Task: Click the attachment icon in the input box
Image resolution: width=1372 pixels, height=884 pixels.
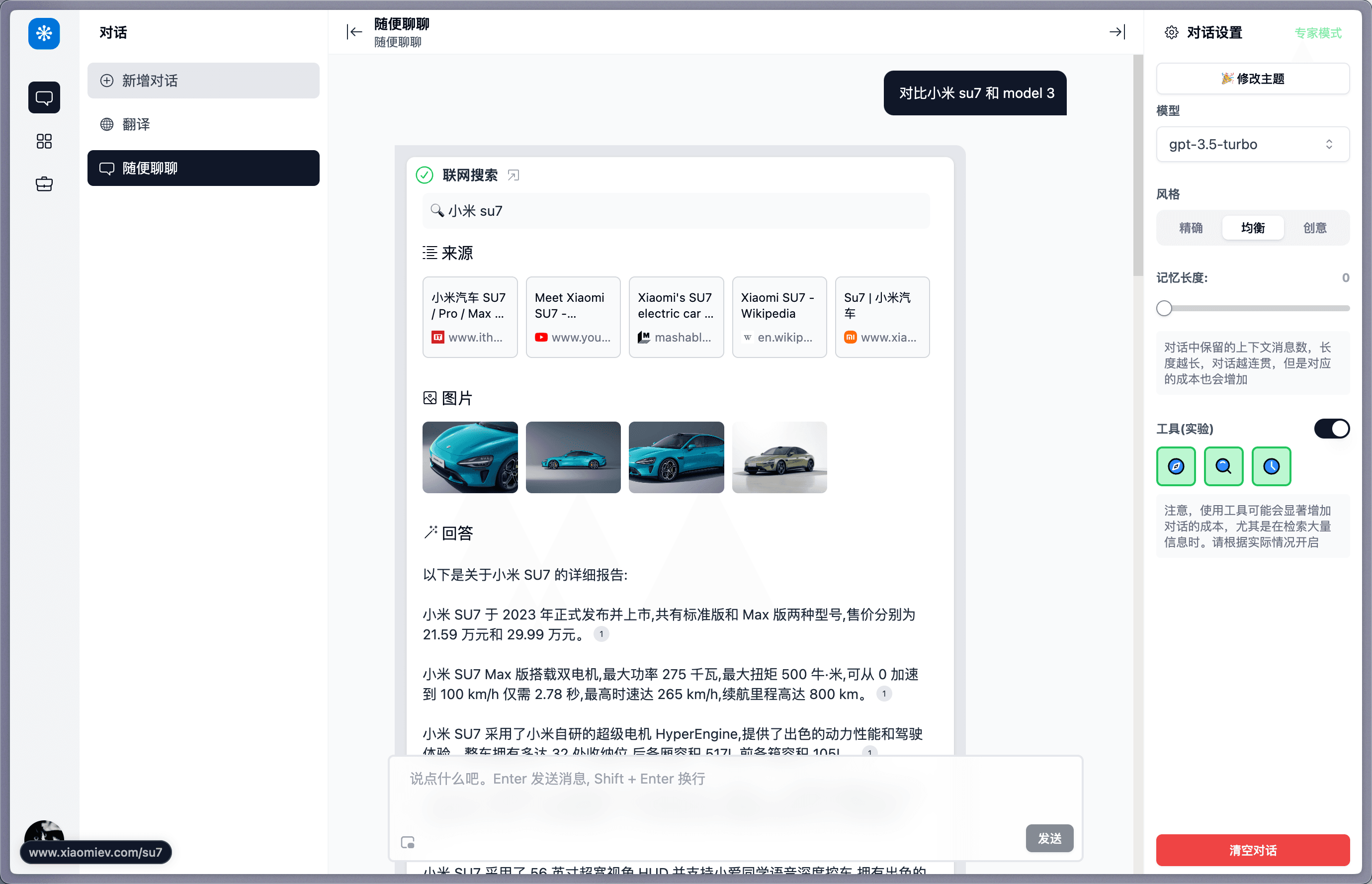Action: tap(408, 842)
